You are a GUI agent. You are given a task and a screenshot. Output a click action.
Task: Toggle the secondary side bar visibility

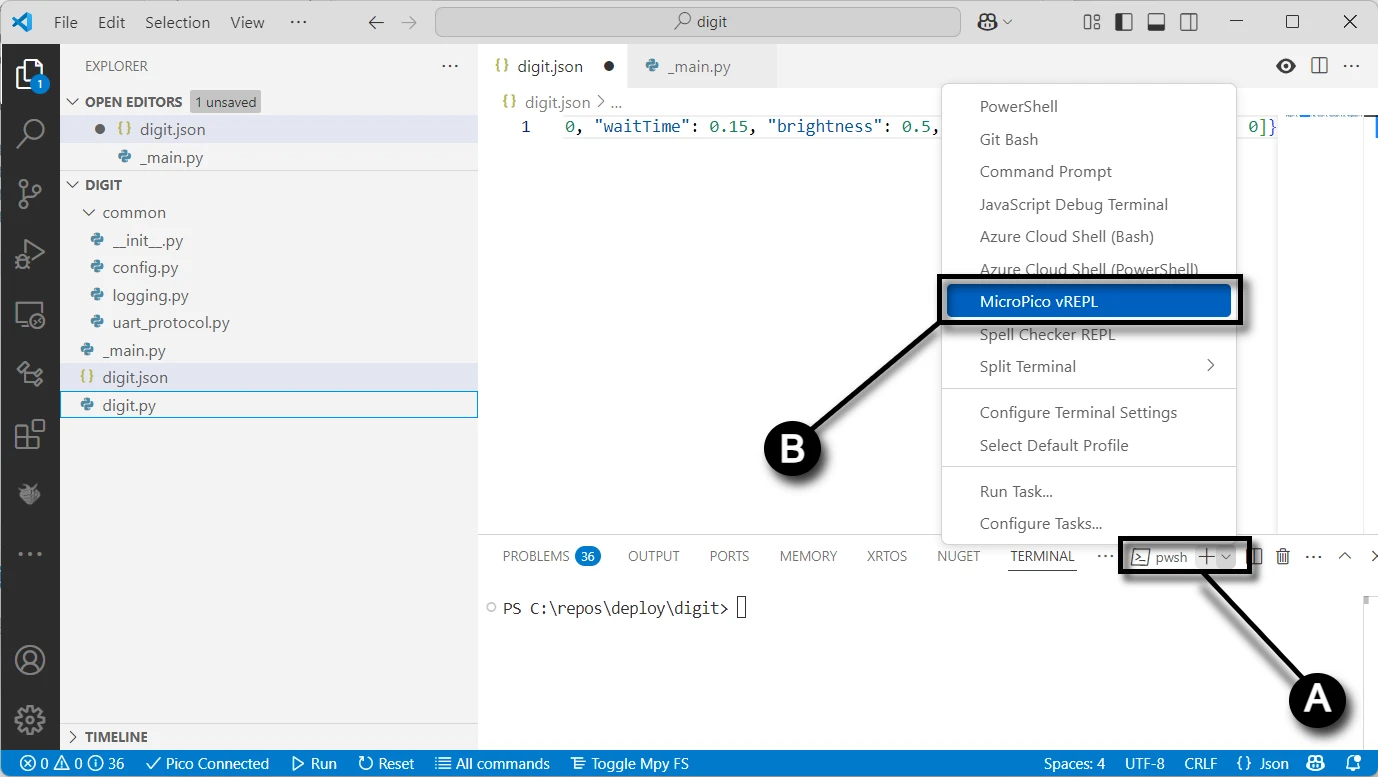tap(1188, 22)
